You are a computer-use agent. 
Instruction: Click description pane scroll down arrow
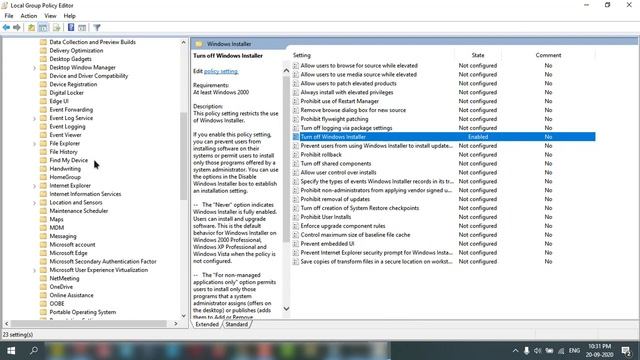click(286, 309)
